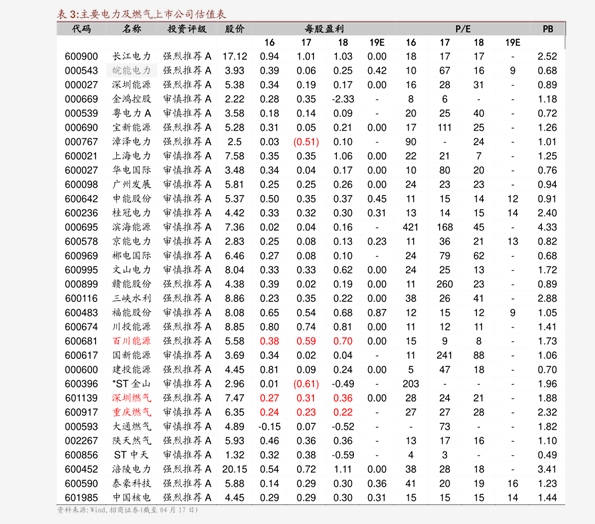Viewport: 595px width, 524px height.
Task: Select the 代码 column header
Action: [81, 29]
